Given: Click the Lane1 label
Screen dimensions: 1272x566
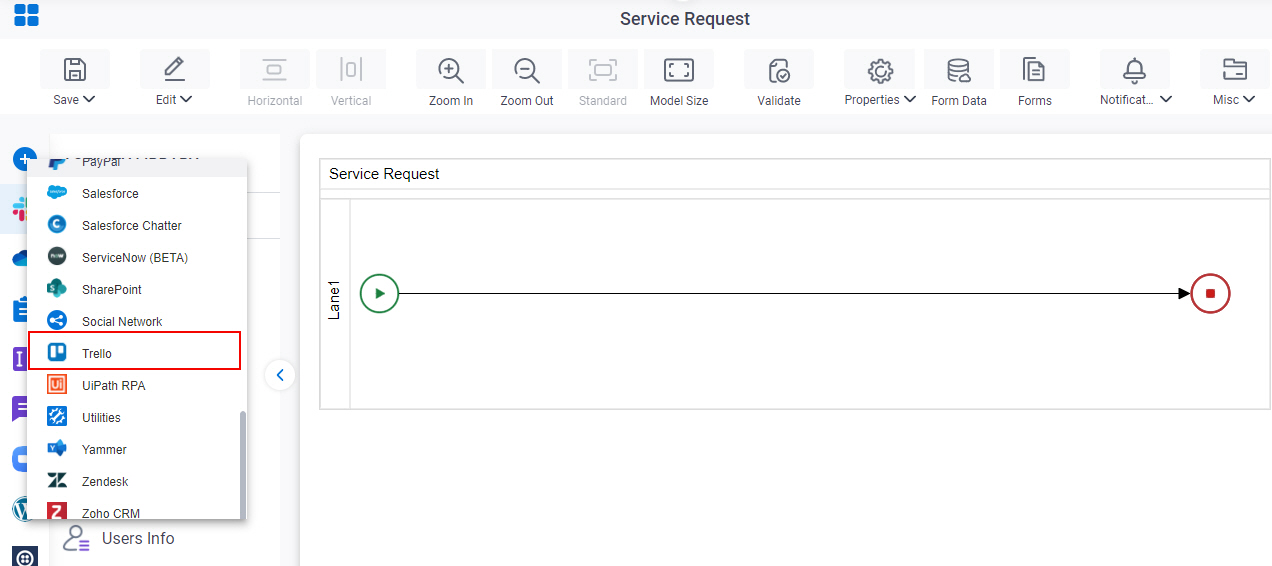Looking at the screenshot, I should 335,300.
